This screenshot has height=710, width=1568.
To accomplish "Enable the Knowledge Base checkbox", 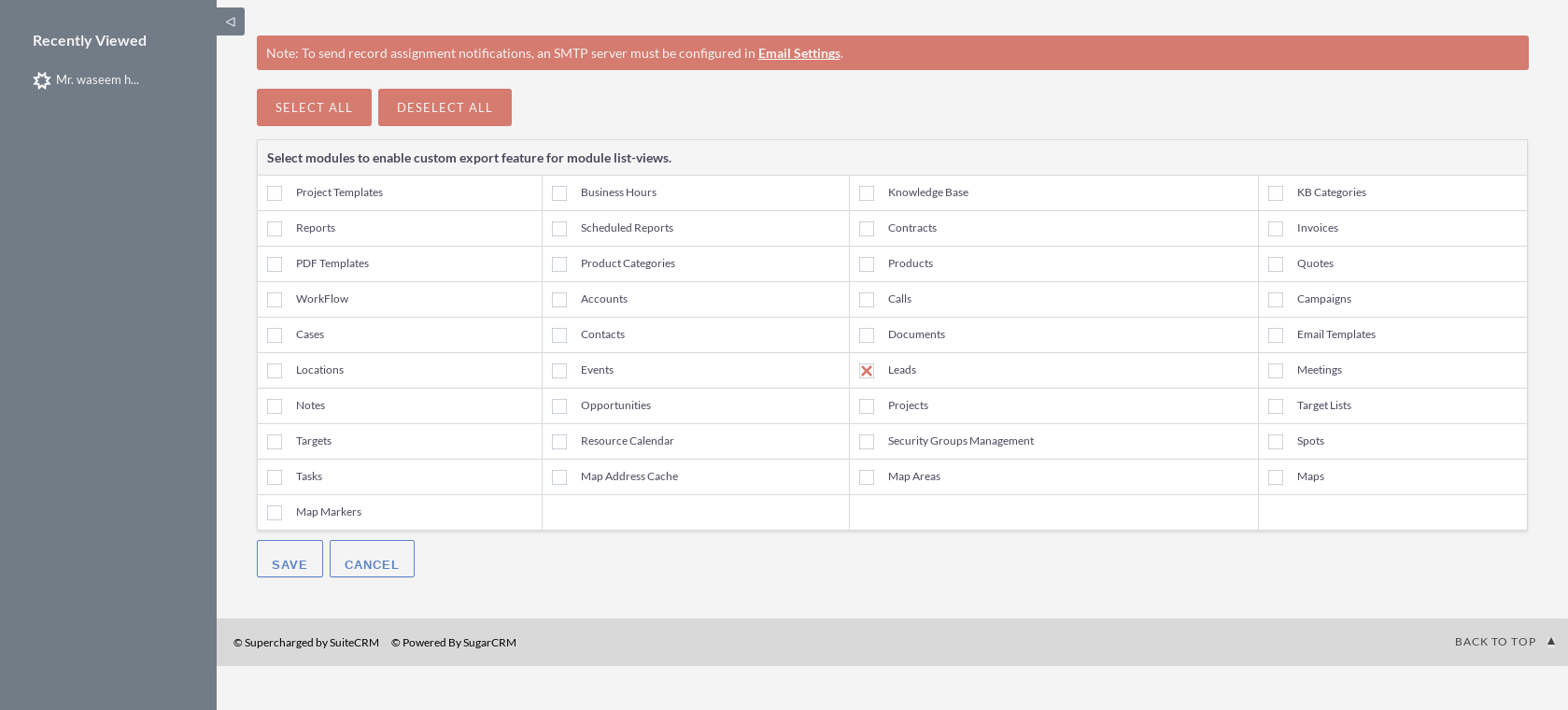I will click(x=867, y=193).
